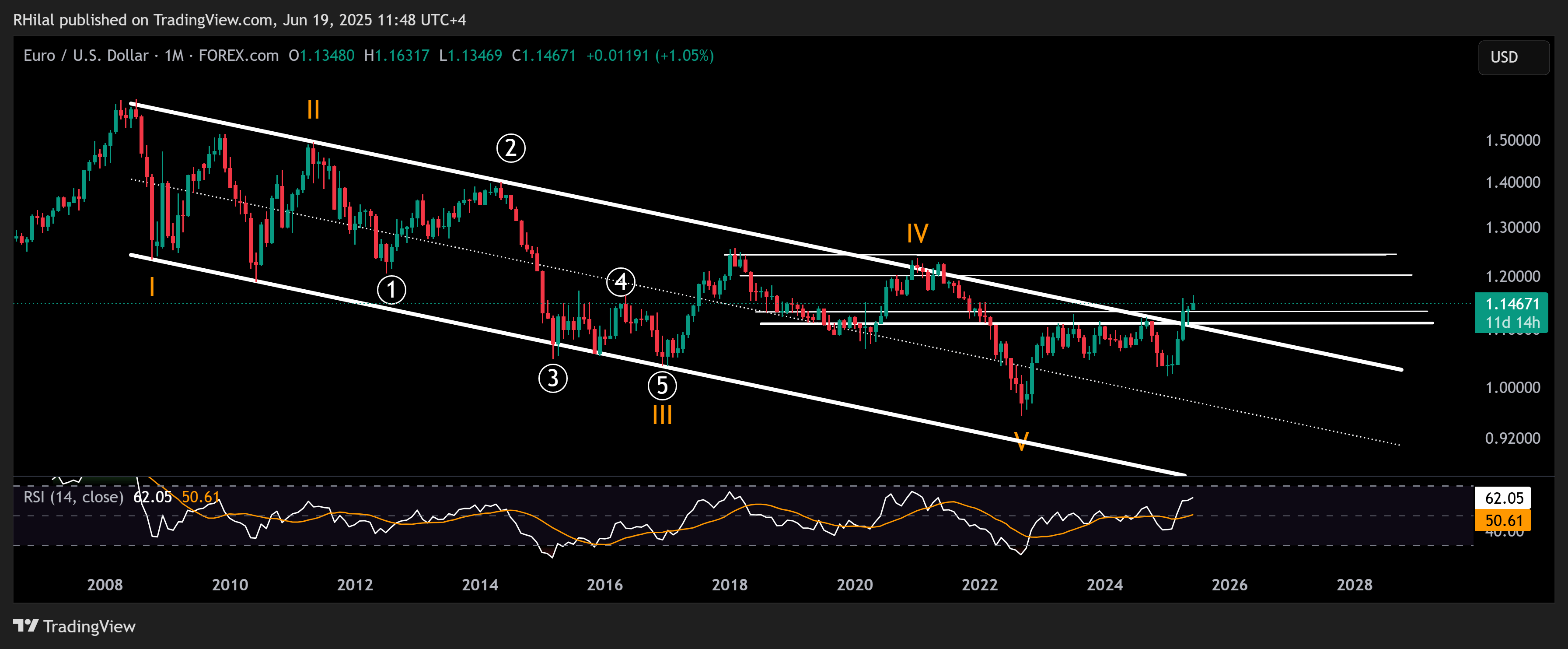Click the orange 50.61 RSI axis label
Screen dimensions: 1568x649
click(1503, 520)
